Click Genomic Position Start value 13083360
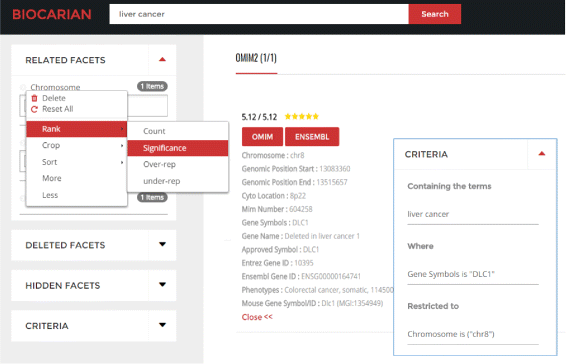The height and width of the screenshot is (364, 566). point(335,169)
